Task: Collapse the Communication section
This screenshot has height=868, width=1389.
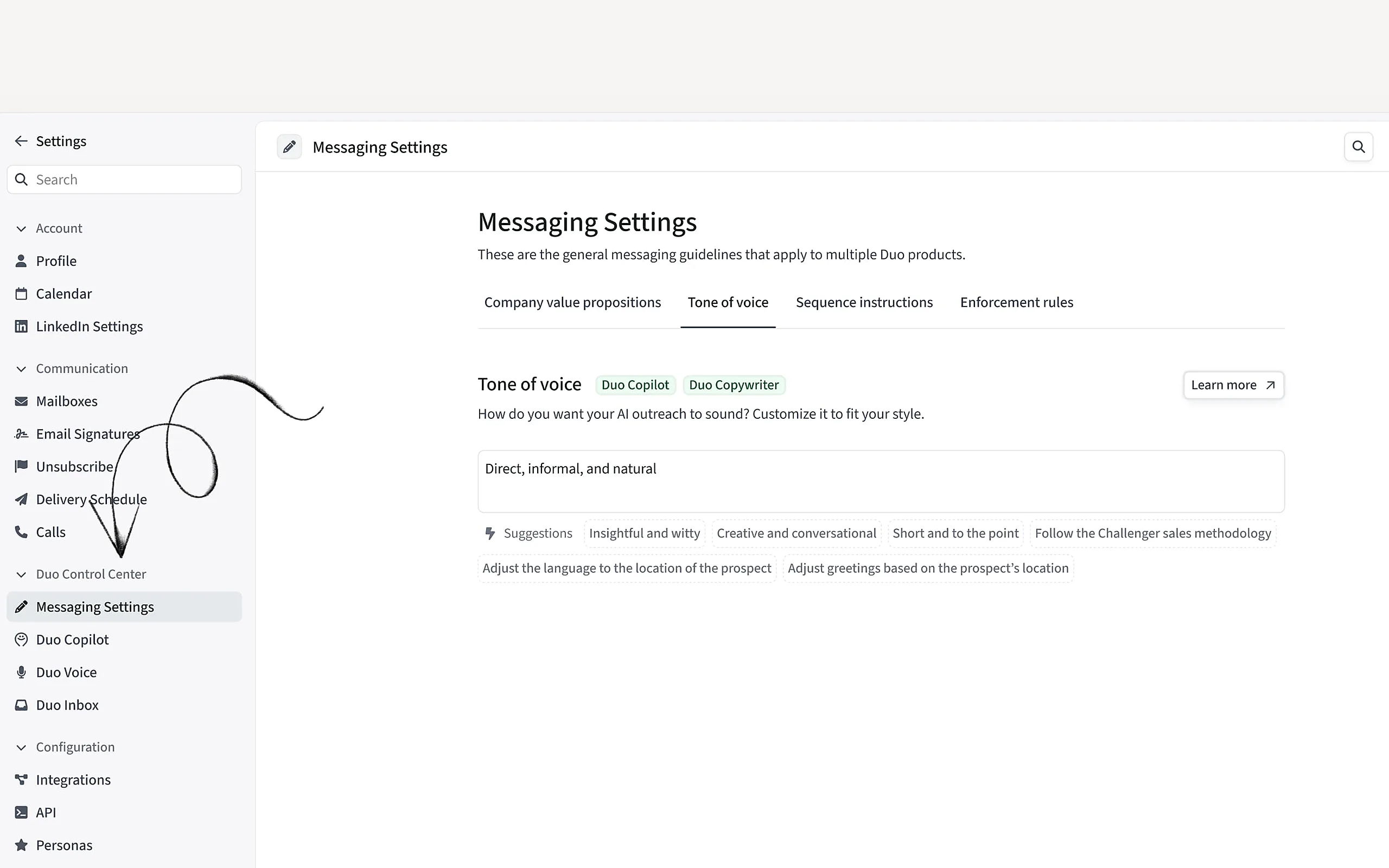Action: 21,368
